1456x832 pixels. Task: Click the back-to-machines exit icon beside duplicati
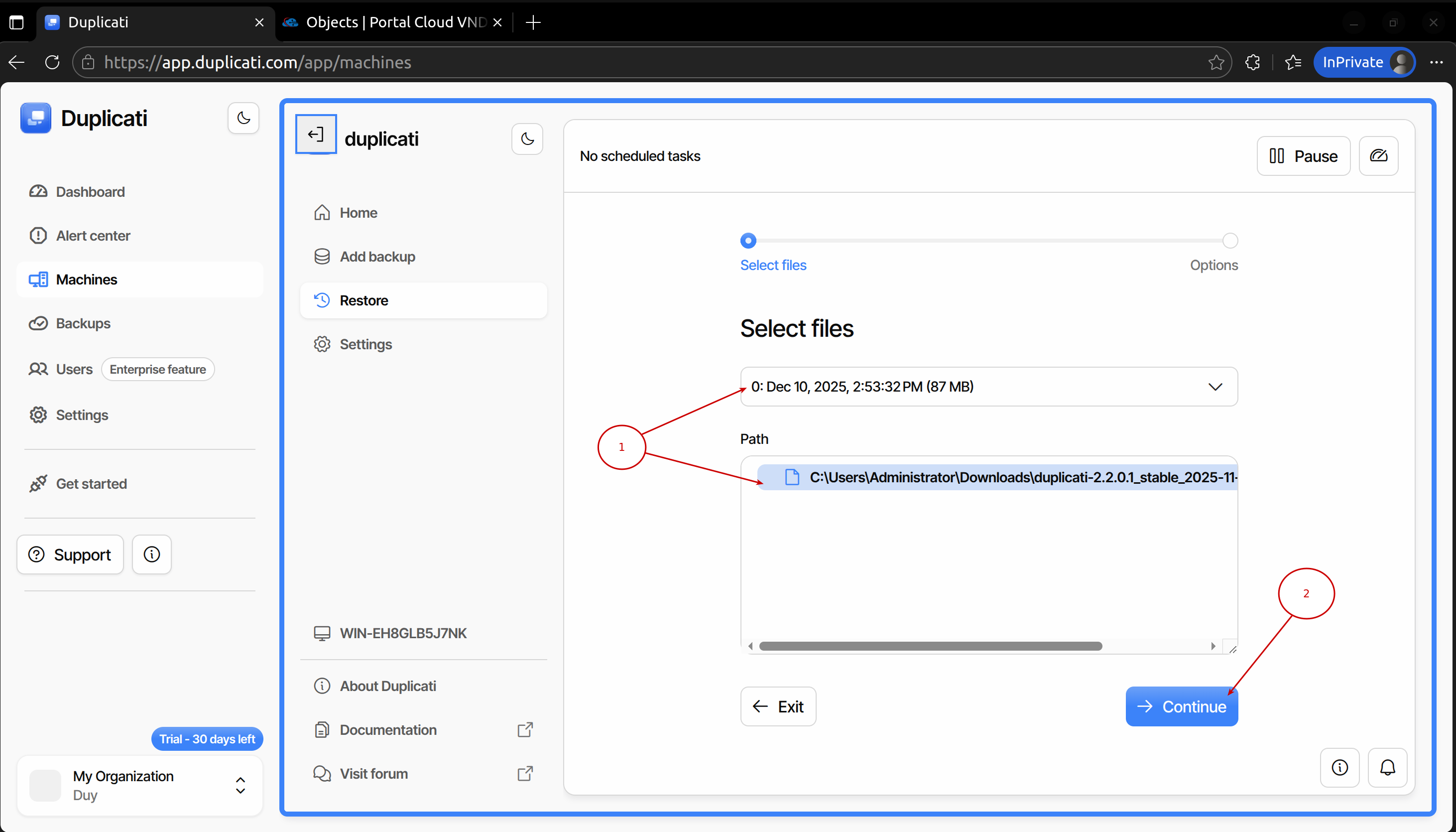point(316,135)
